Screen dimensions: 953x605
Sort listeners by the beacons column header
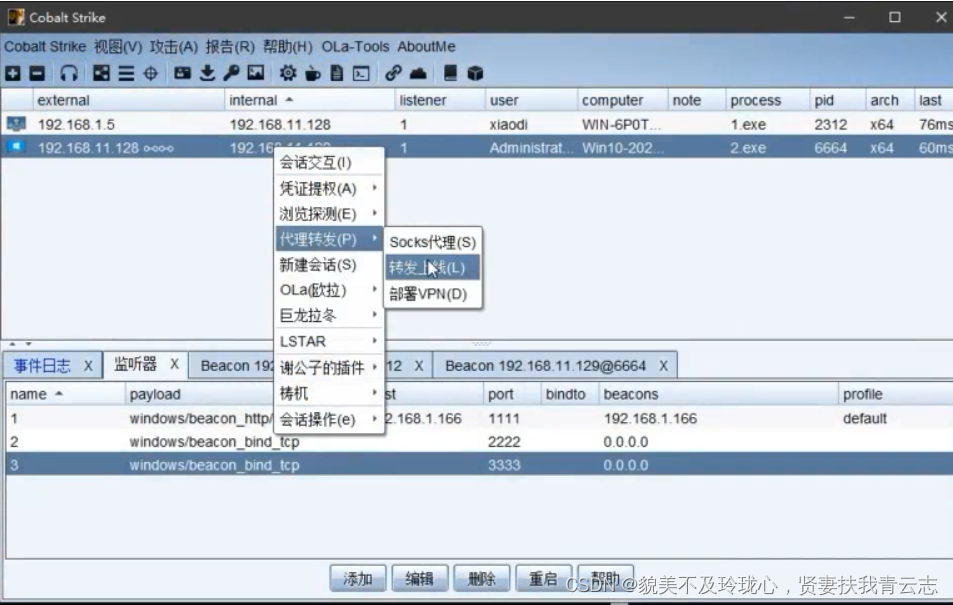(718, 394)
